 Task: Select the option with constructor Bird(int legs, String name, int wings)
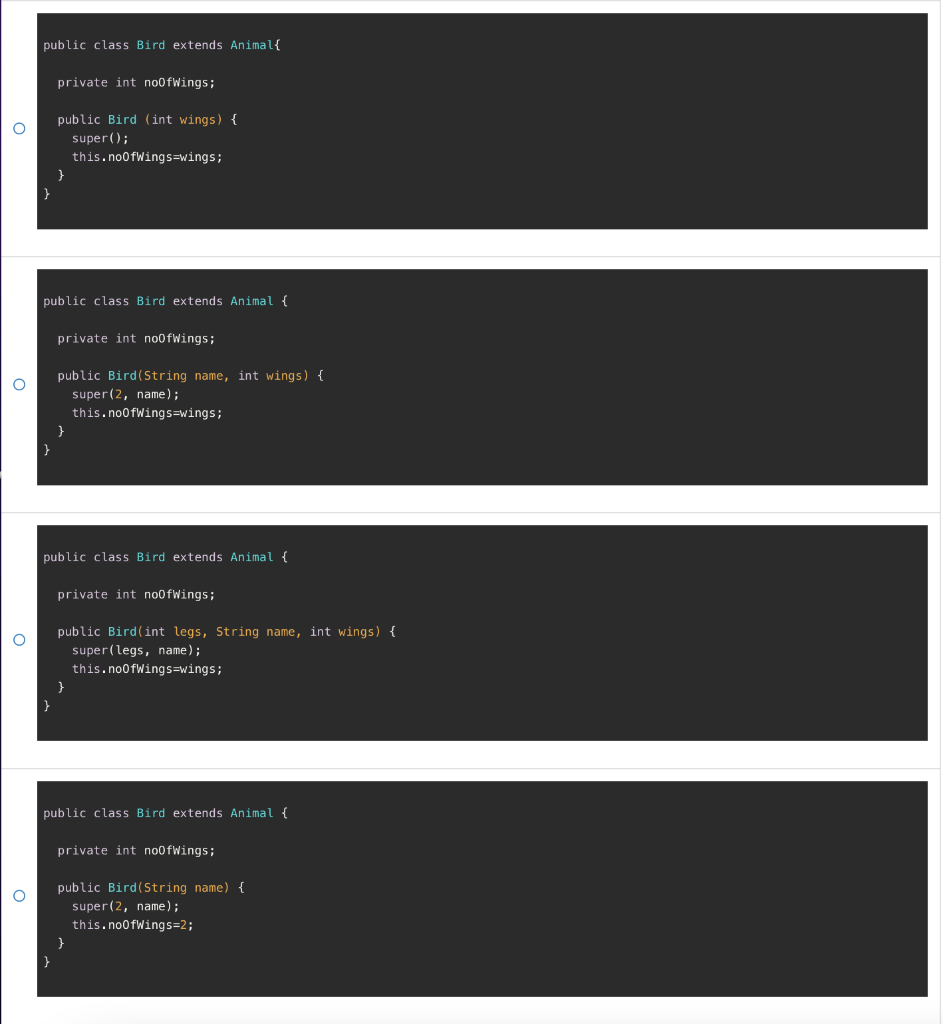[18, 639]
